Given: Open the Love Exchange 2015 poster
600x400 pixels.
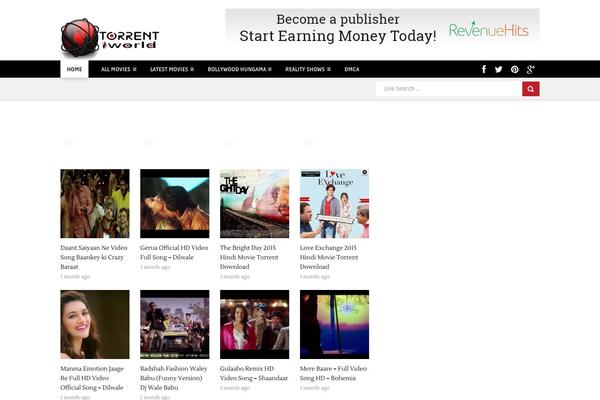Looking at the screenshot, I should 334,203.
